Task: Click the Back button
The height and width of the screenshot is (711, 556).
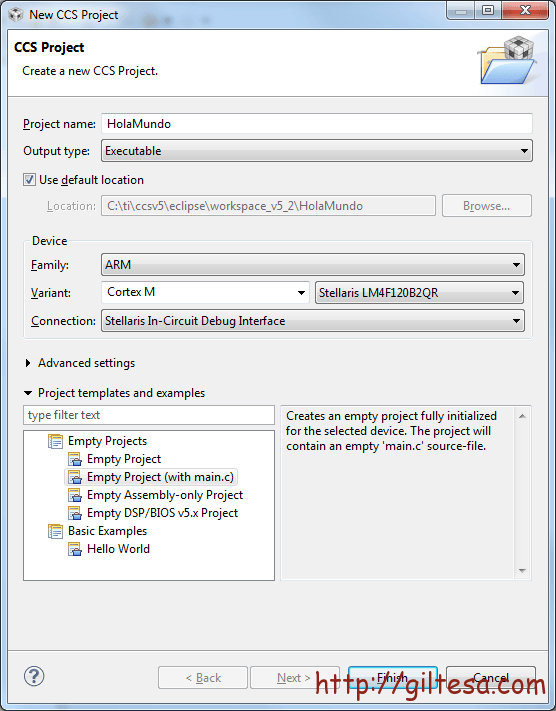Action: click(x=203, y=677)
